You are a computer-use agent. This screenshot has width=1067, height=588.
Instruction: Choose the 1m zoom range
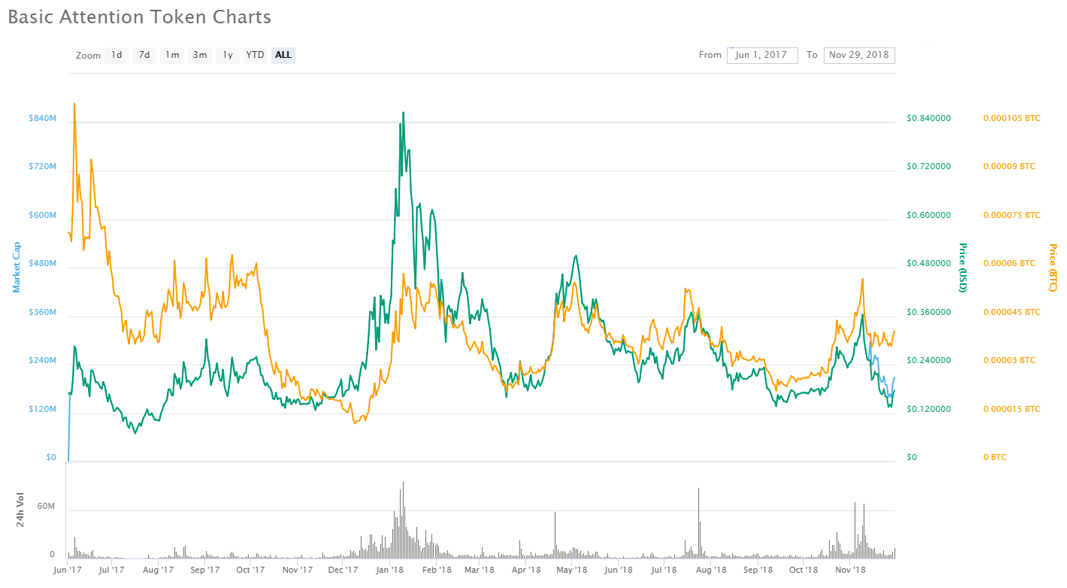pos(172,55)
